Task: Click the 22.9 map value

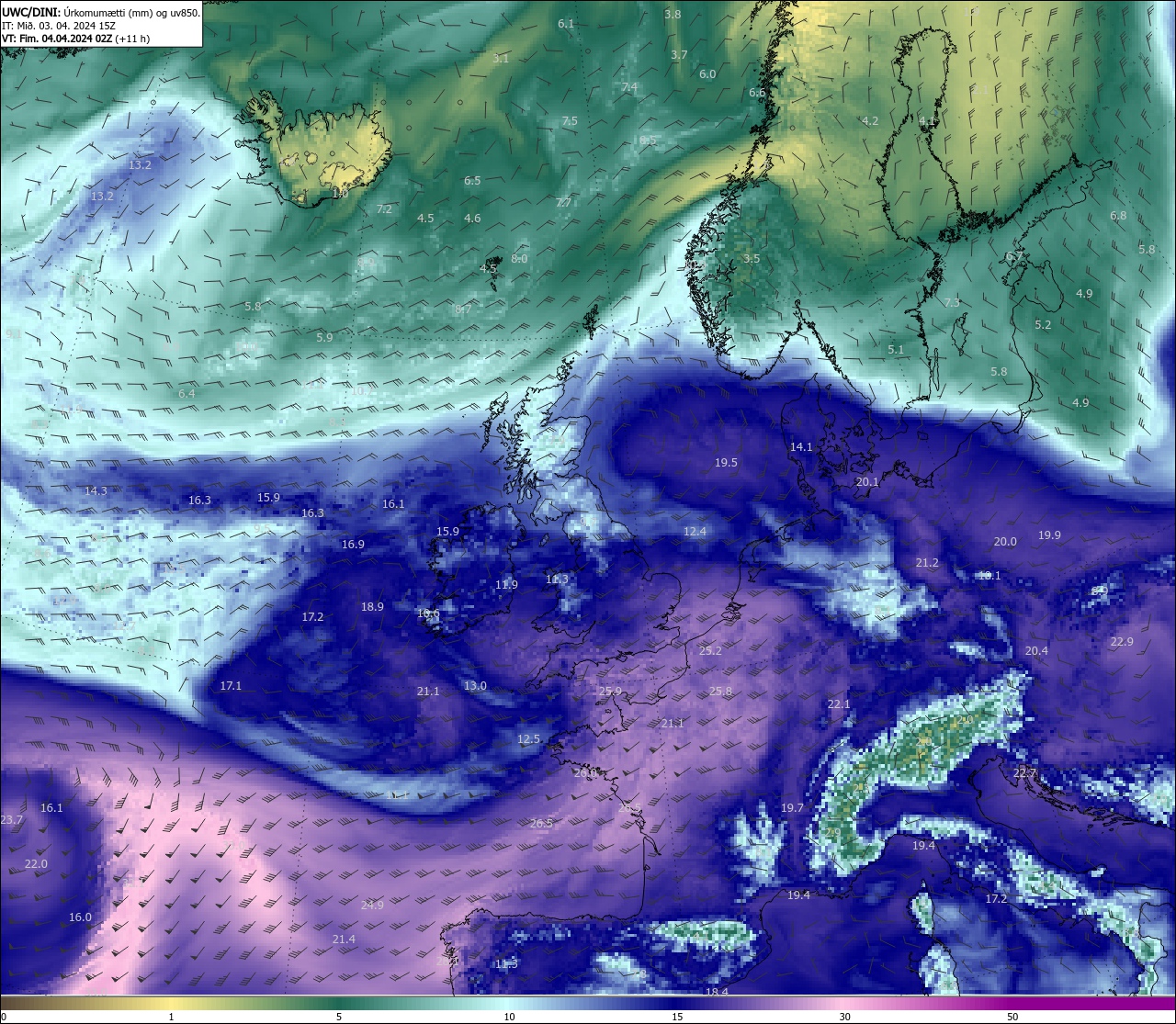Action: [1122, 641]
